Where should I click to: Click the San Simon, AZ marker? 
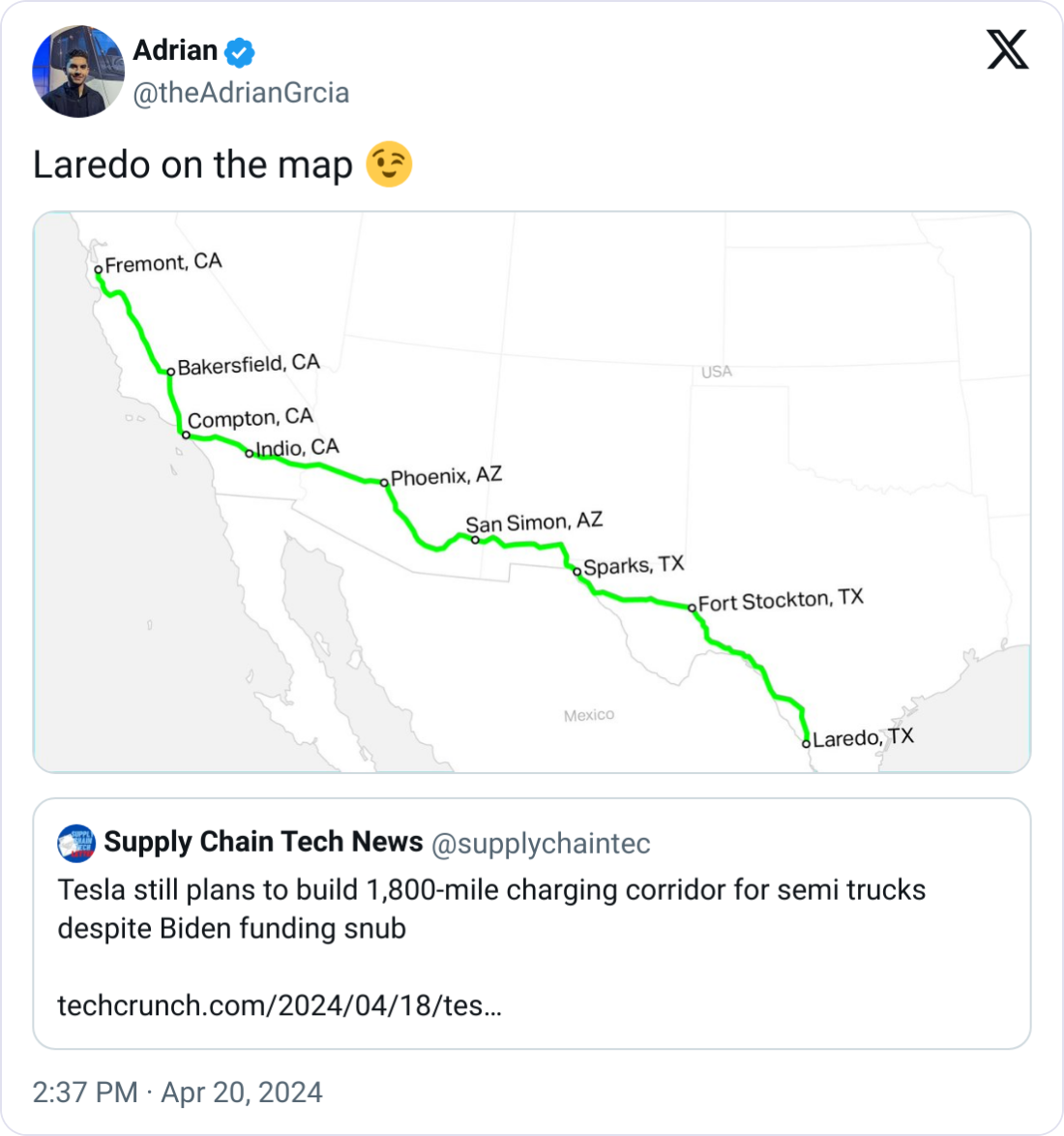(x=475, y=540)
